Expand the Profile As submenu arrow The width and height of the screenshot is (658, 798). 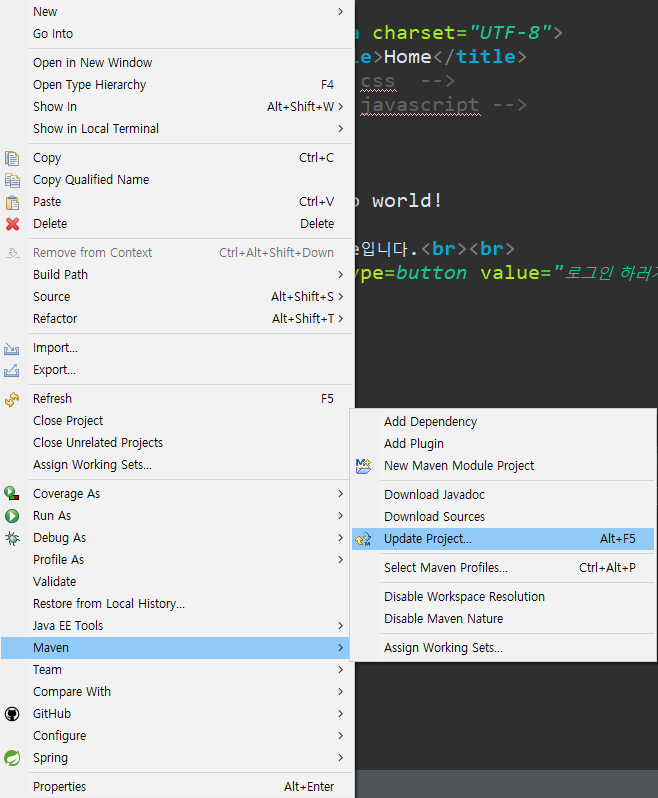[340, 559]
